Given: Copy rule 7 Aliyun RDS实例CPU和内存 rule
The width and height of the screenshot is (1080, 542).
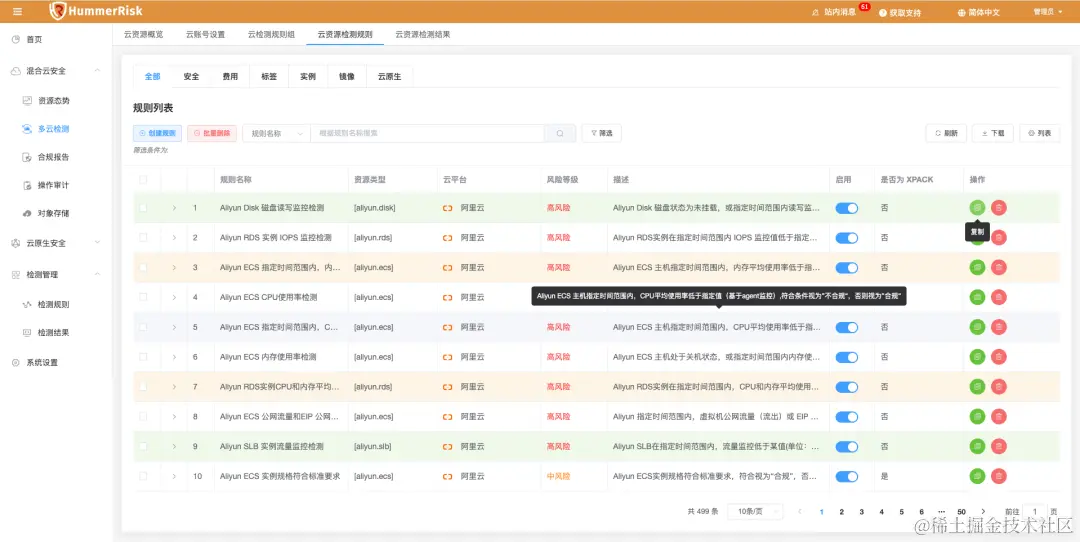Looking at the screenshot, I should tap(977, 386).
